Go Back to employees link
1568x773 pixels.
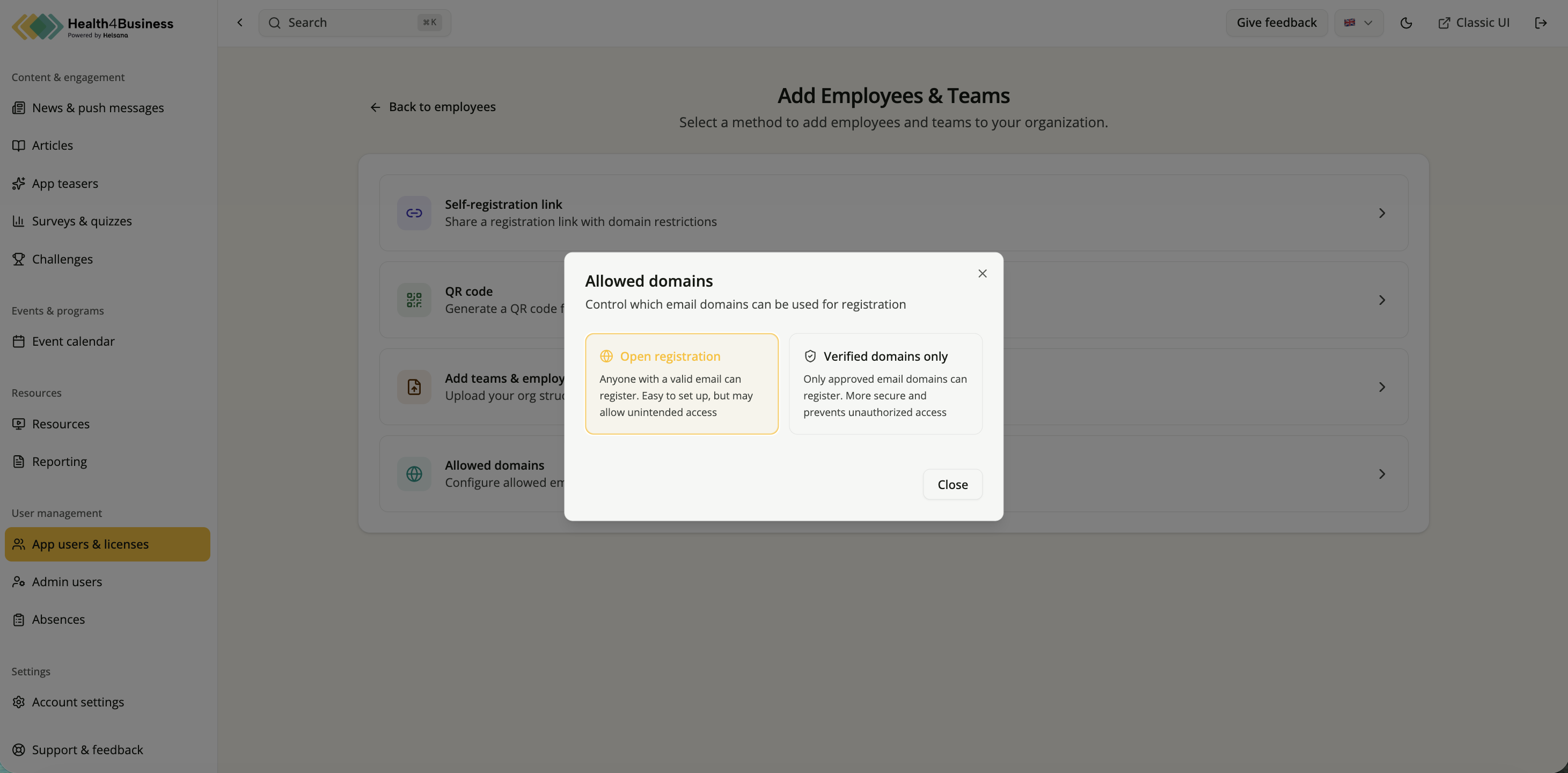pyautogui.click(x=432, y=107)
